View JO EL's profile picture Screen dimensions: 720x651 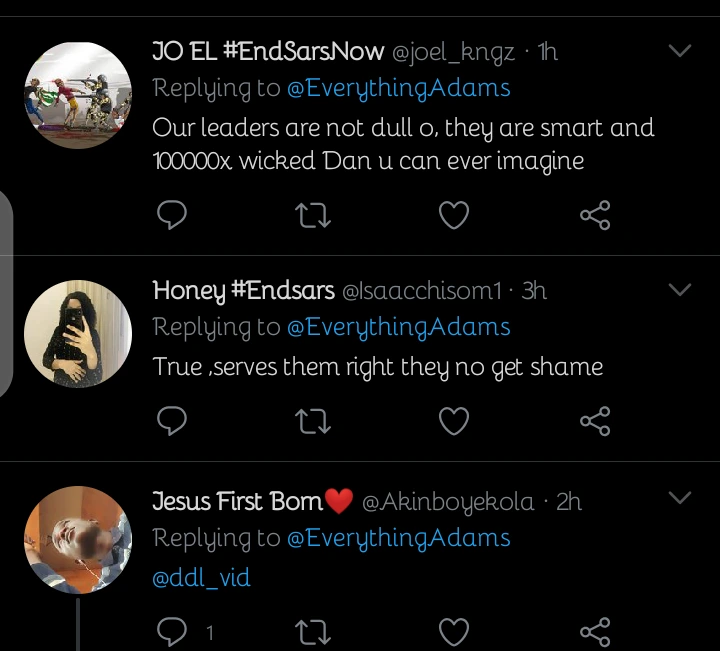(x=77, y=96)
